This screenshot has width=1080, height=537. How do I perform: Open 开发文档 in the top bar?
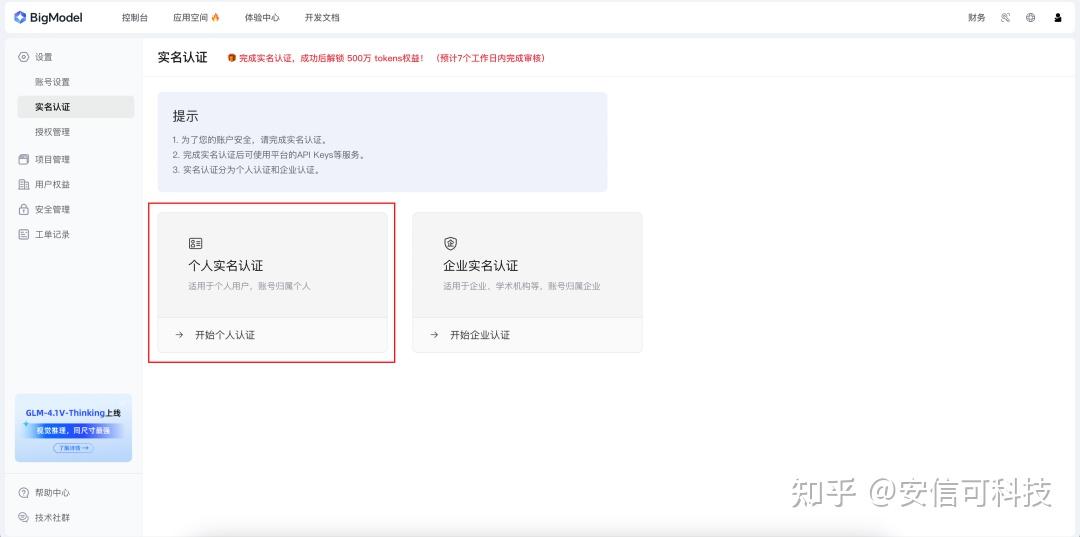(x=322, y=18)
